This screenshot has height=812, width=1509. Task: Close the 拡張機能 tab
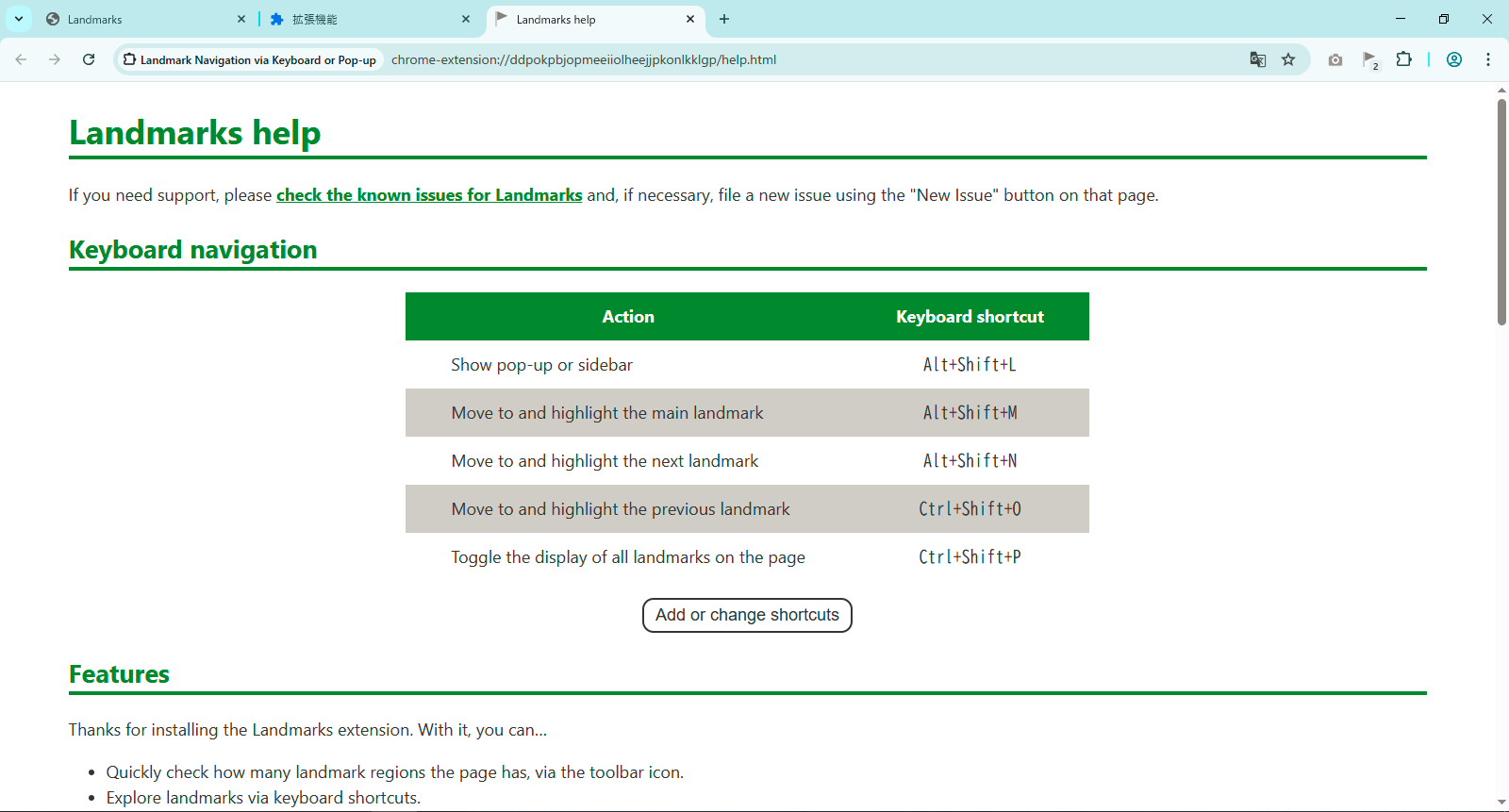click(466, 19)
